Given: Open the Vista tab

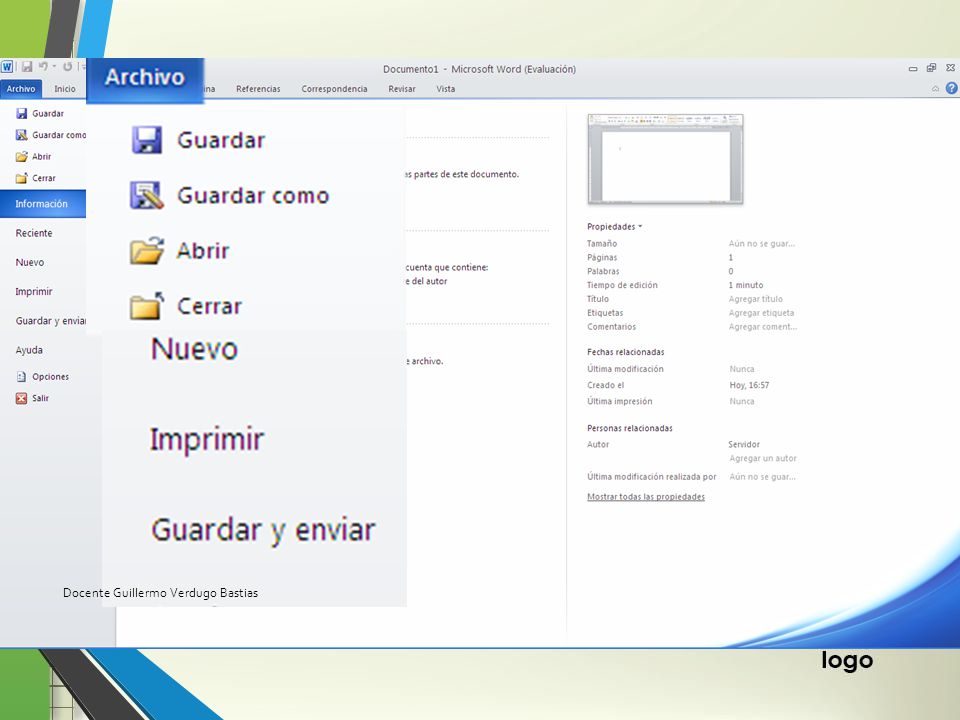Looking at the screenshot, I should [446, 89].
